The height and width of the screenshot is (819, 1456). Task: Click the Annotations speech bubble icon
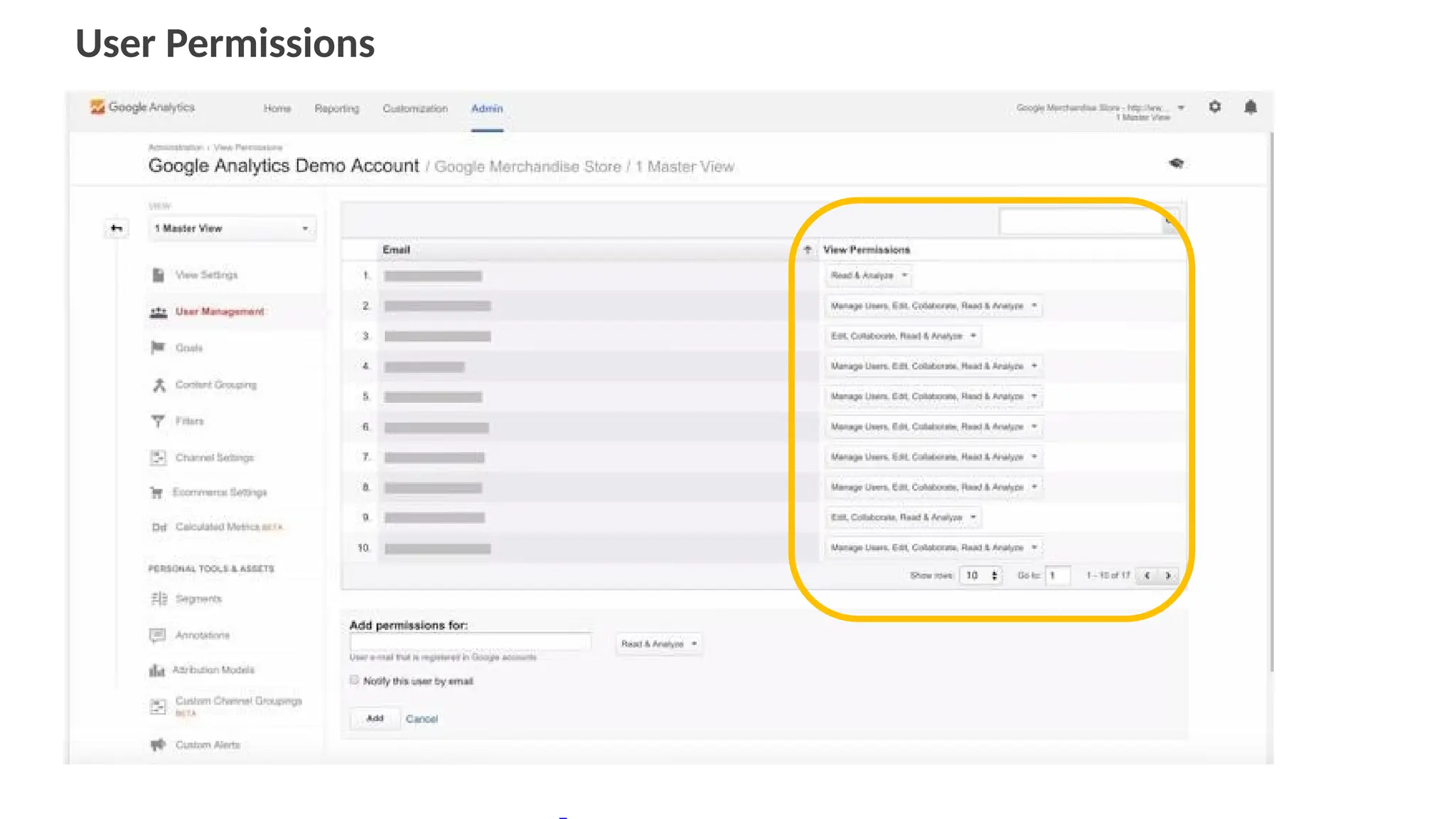point(157,635)
